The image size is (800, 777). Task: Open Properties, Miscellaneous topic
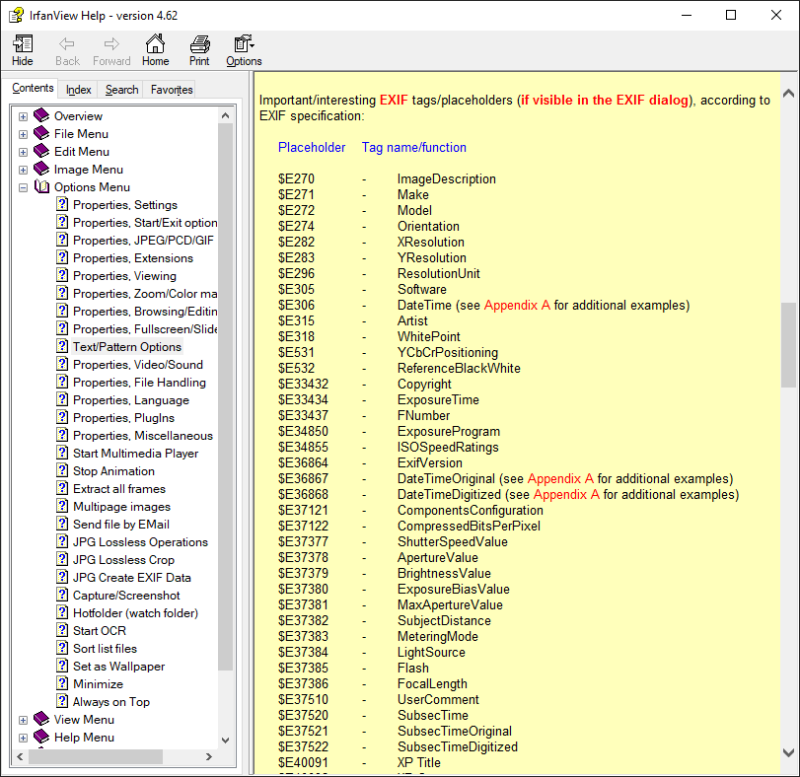coord(143,435)
